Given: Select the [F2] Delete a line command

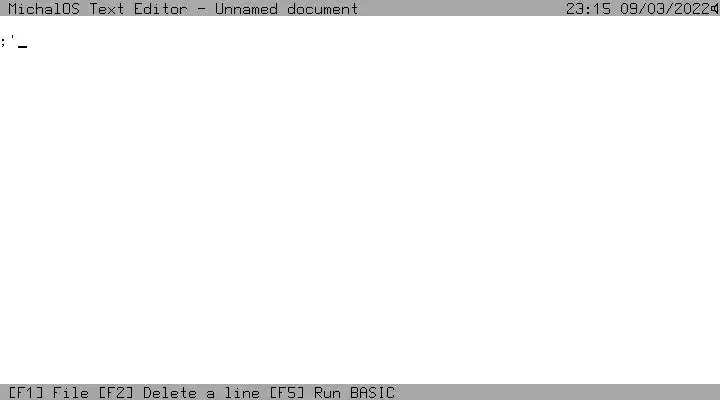Looking at the screenshot, I should click(x=179, y=393).
